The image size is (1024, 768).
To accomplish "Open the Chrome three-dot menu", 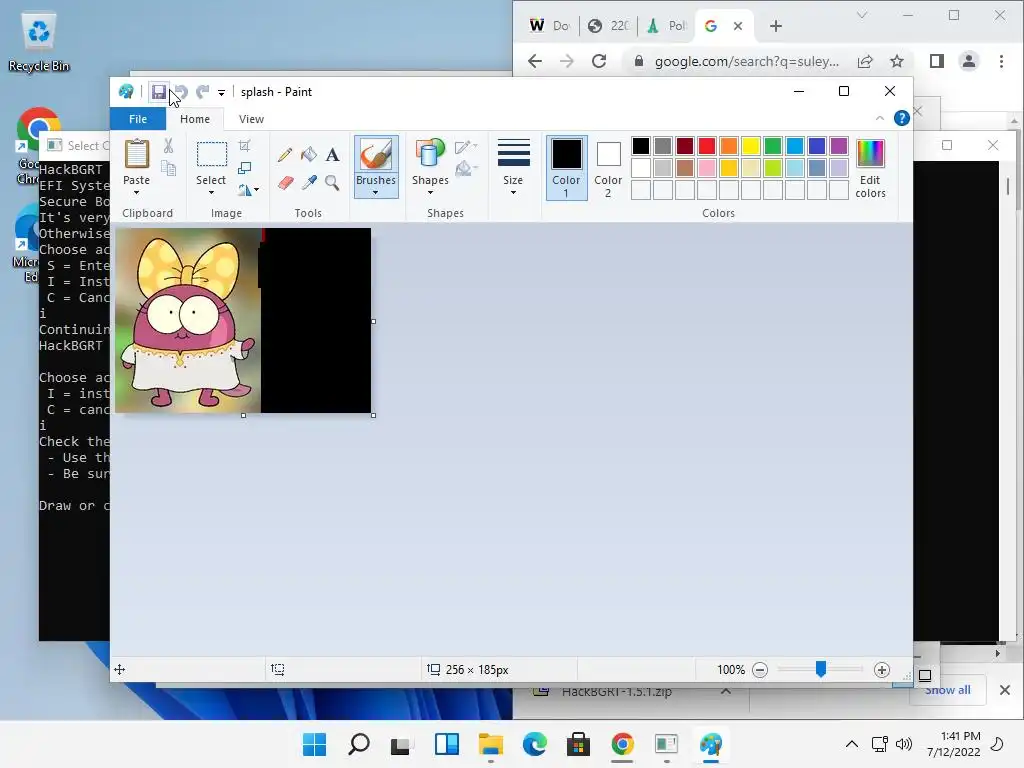I will tap(1001, 61).
